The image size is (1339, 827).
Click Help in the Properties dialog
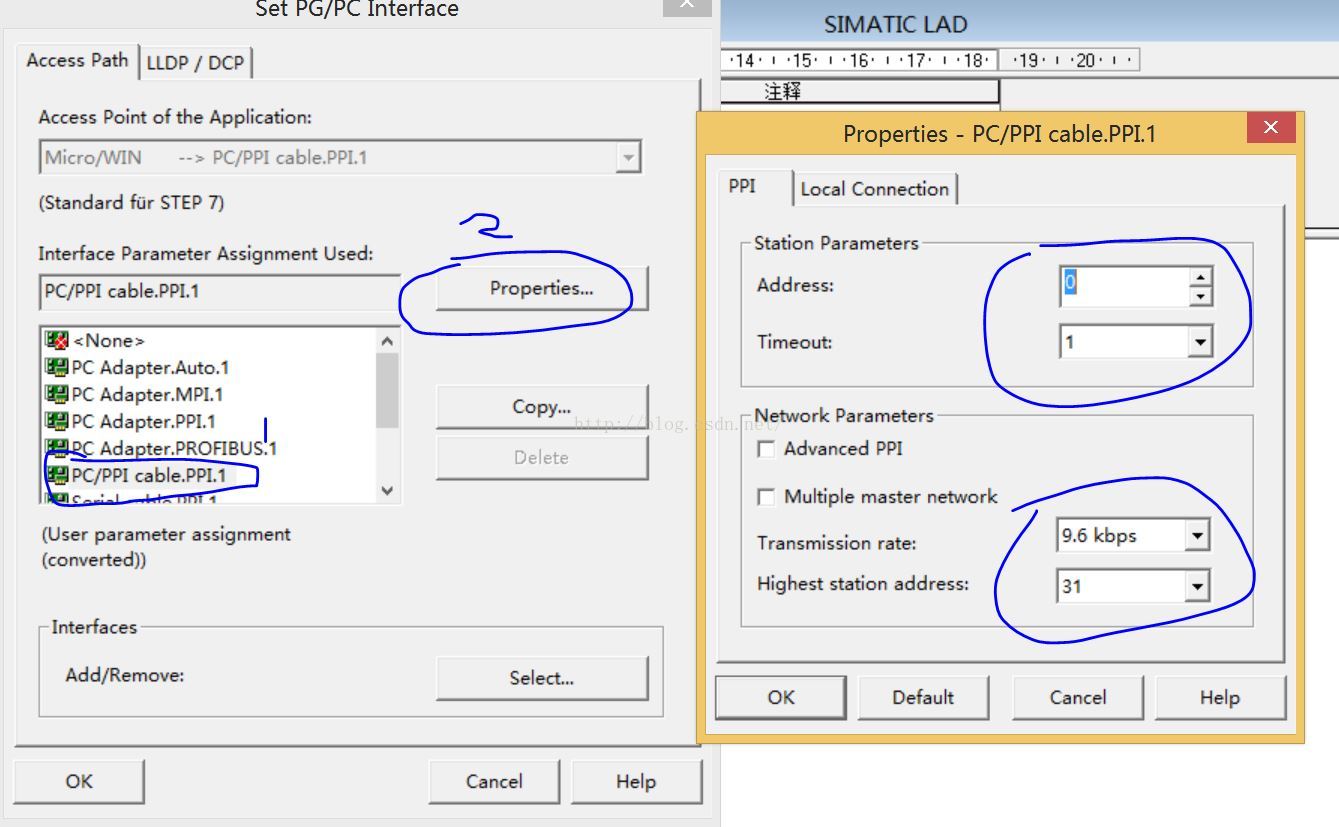(x=1220, y=697)
